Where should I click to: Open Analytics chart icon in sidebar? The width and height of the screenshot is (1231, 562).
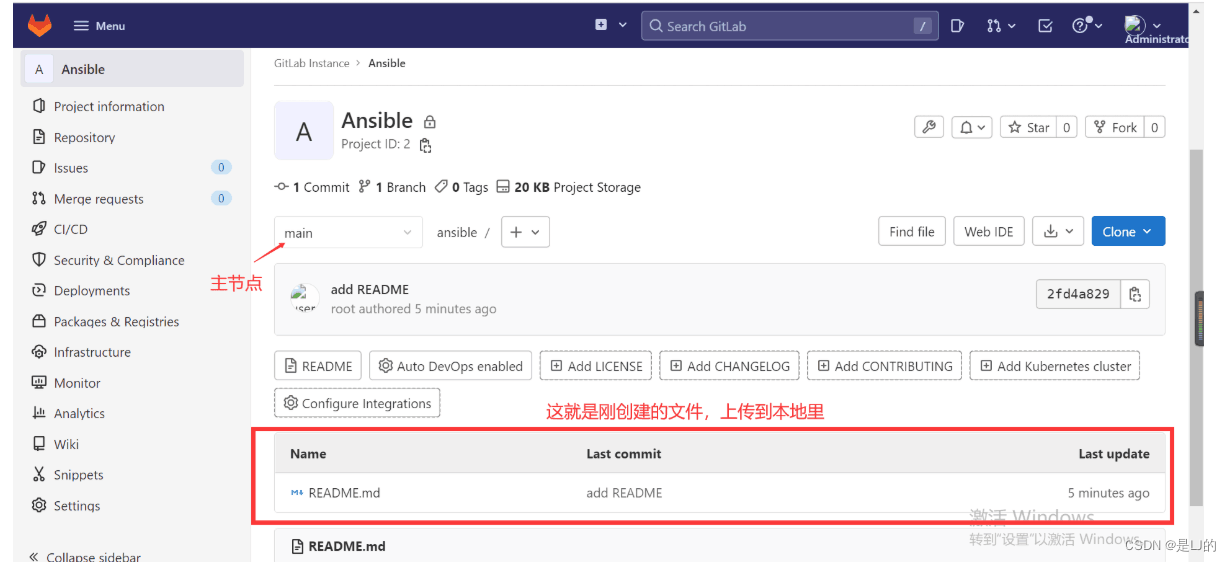click(x=39, y=413)
